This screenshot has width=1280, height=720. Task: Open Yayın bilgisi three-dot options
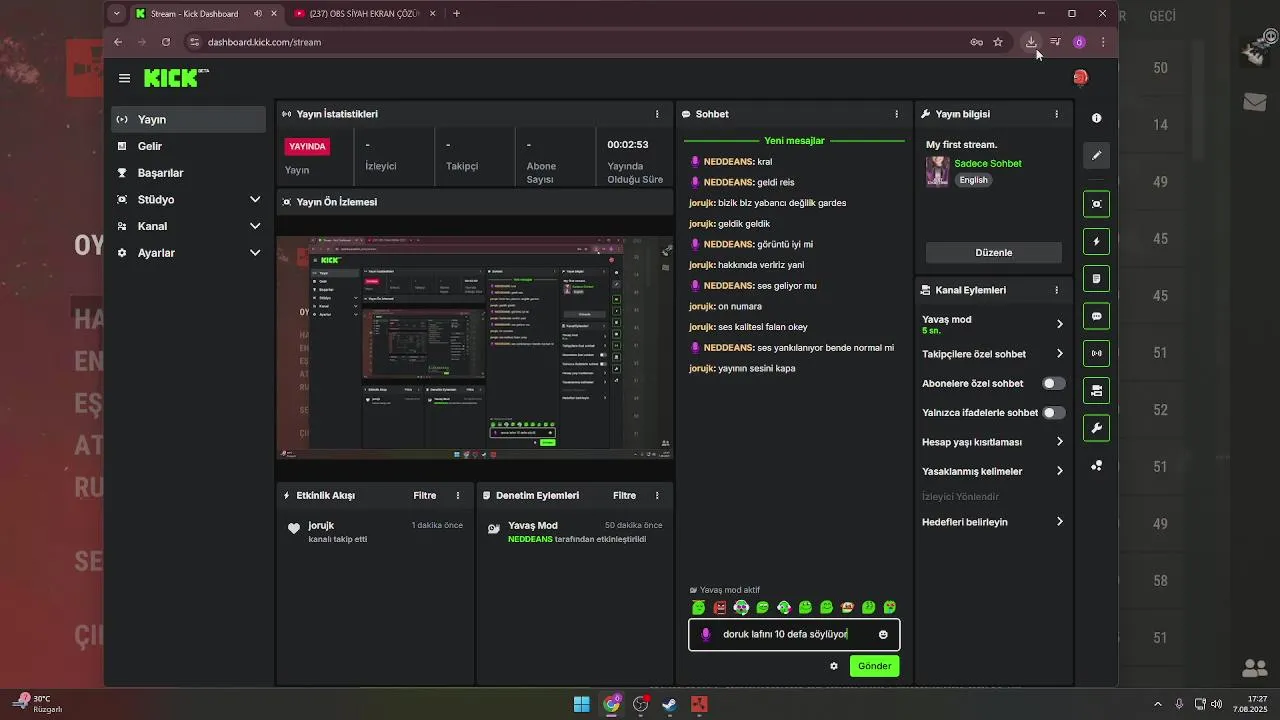pos(1056,114)
